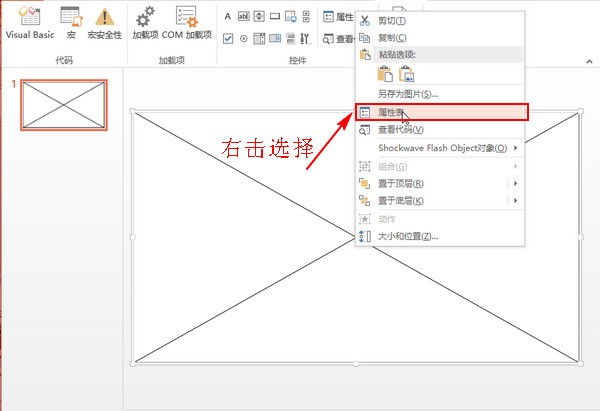Open the 加载项 add-ins manager
The width and height of the screenshot is (600, 411).
145,22
